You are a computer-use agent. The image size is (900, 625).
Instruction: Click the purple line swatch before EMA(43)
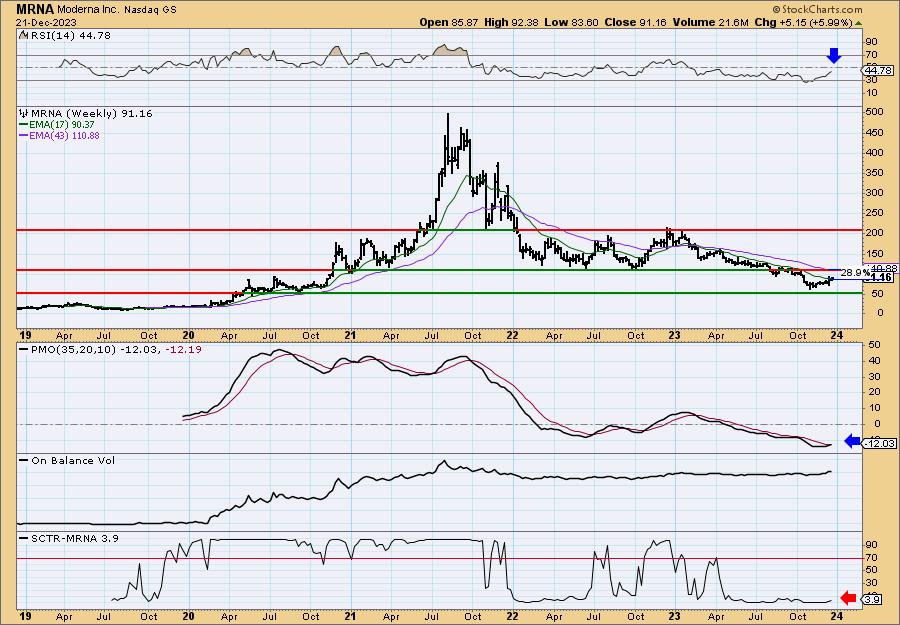pyautogui.click(x=24, y=135)
